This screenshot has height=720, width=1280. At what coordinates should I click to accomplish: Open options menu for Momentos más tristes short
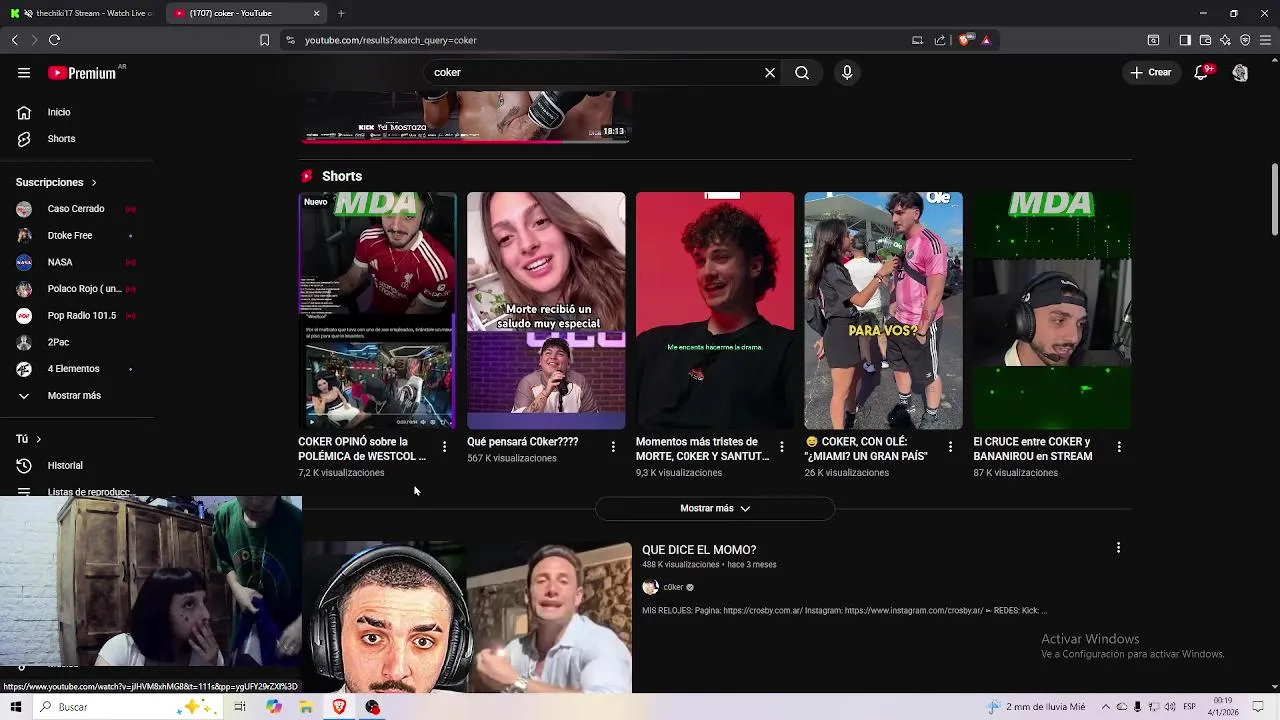(782, 447)
